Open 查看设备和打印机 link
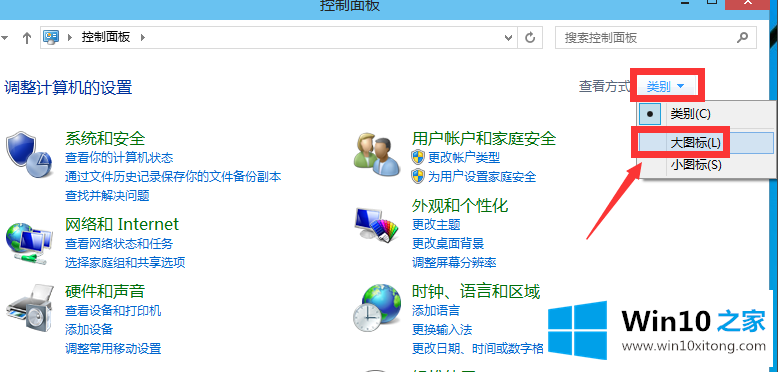The height and width of the screenshot is (372, 778). (x=113, y=311)
